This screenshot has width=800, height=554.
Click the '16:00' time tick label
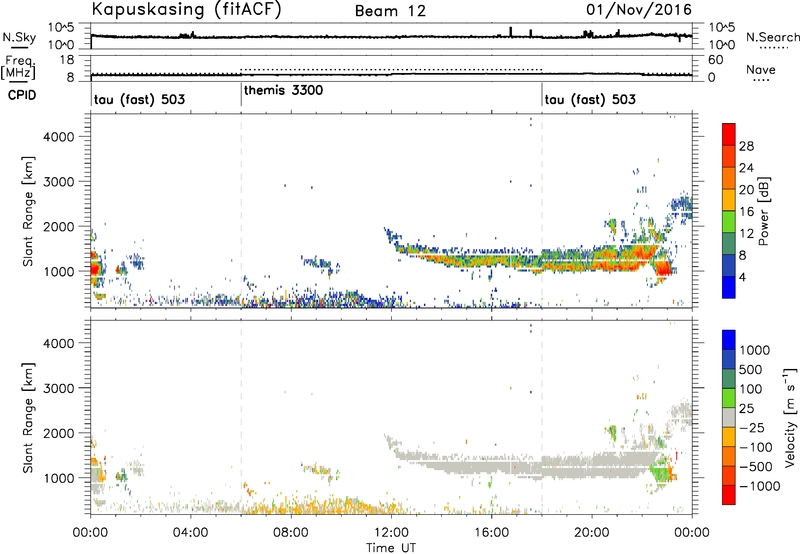pos(491,533)
